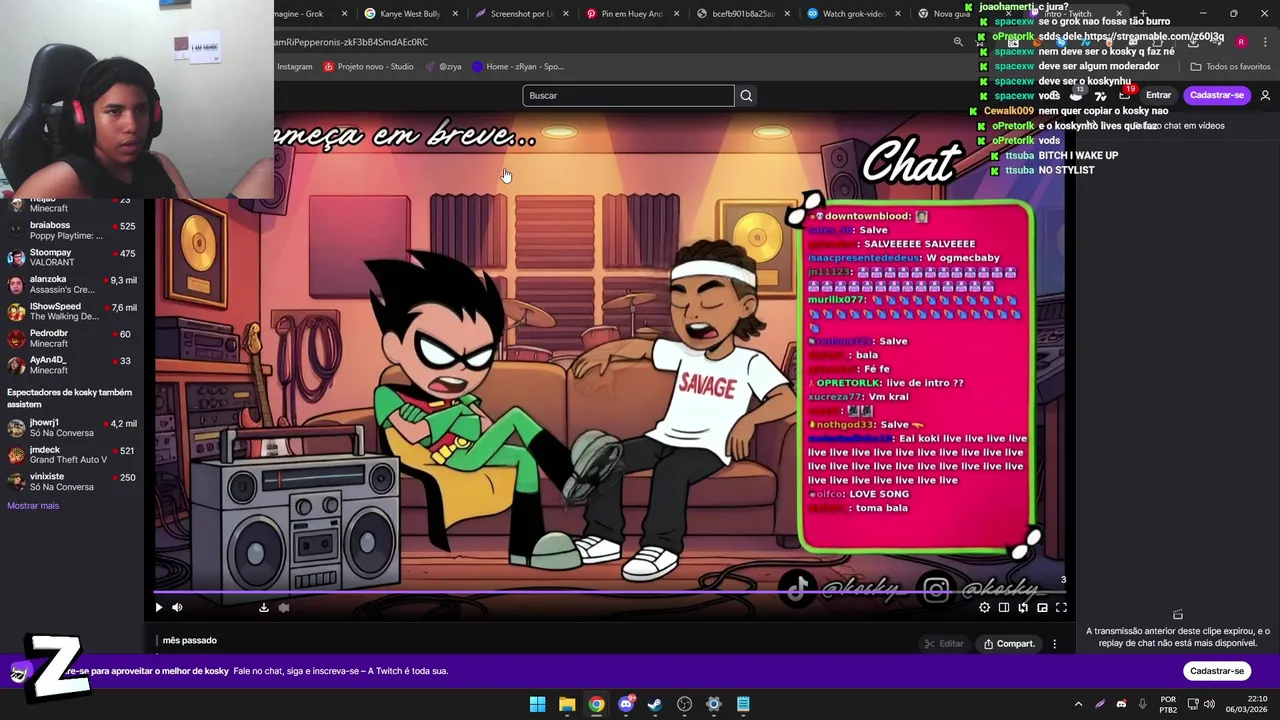Open the user profile icon menu
This screenshot has height=720, width=1280.
1265,95
